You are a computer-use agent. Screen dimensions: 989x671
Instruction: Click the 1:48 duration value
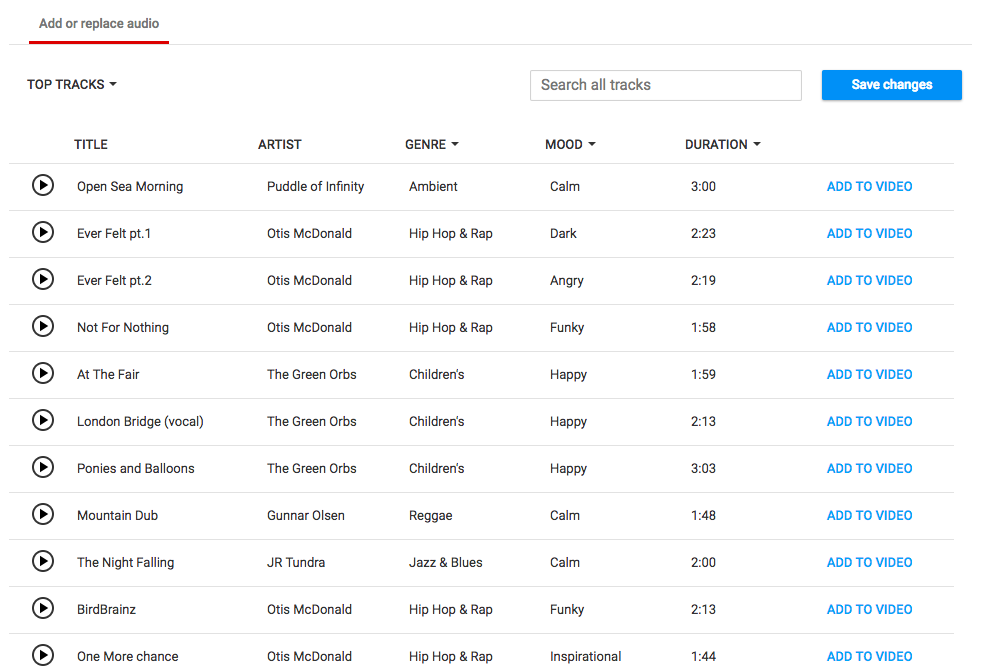tap(703, 516)
